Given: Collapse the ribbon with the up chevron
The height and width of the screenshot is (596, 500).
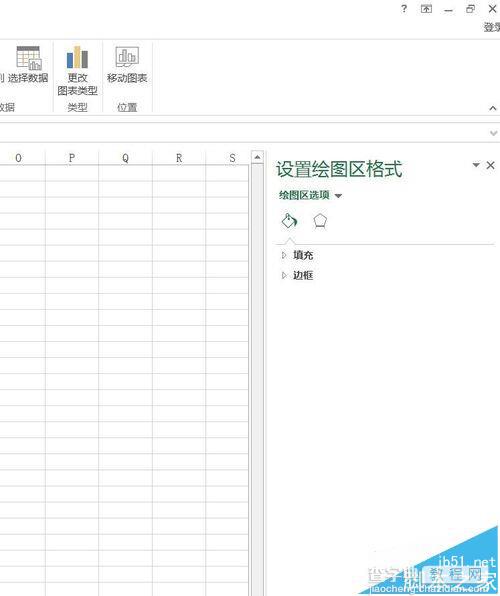Looking at the screenshot, I should pyautogui.click(x=493, y=108).
